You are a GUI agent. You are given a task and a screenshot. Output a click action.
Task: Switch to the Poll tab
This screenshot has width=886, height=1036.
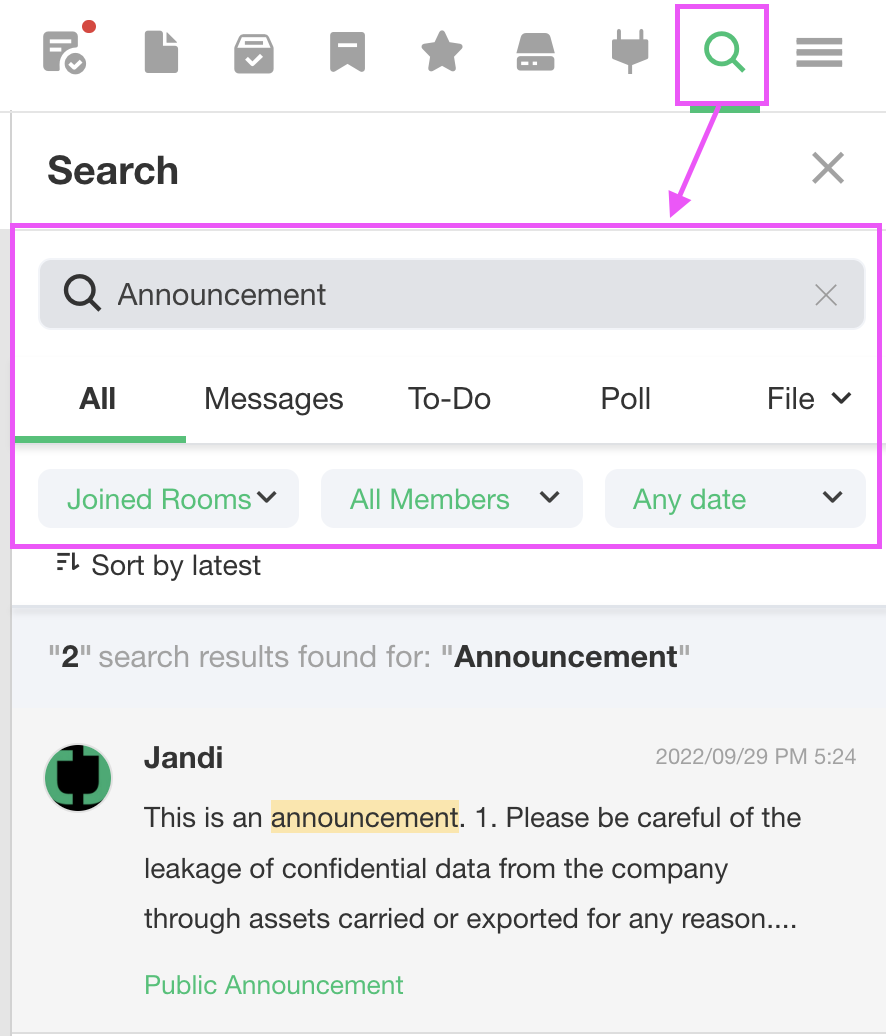(x=626, y=399)
